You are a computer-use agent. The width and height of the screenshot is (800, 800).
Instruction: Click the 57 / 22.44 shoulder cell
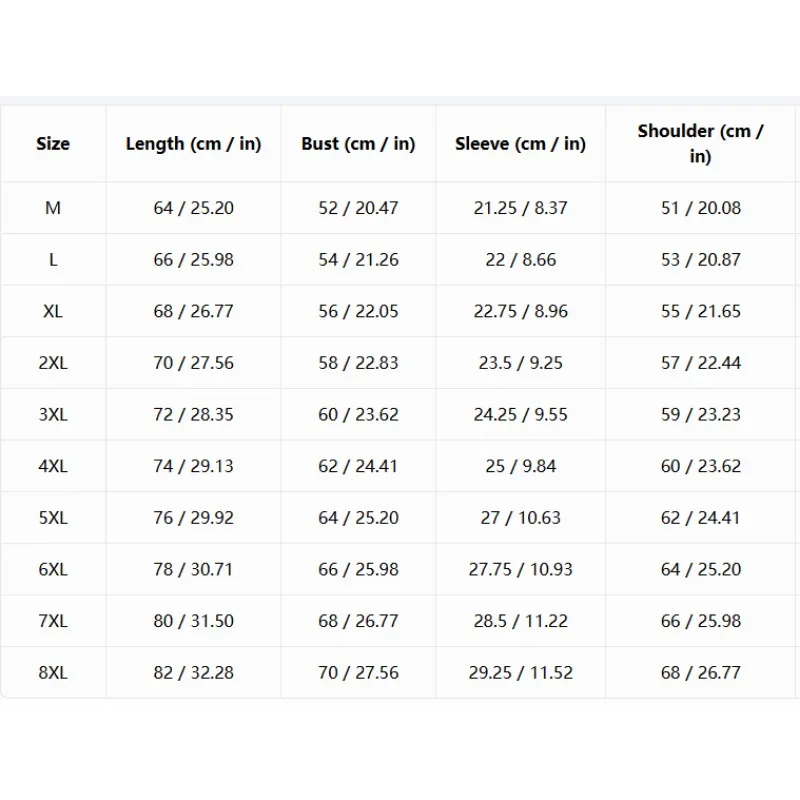(701, 363)
